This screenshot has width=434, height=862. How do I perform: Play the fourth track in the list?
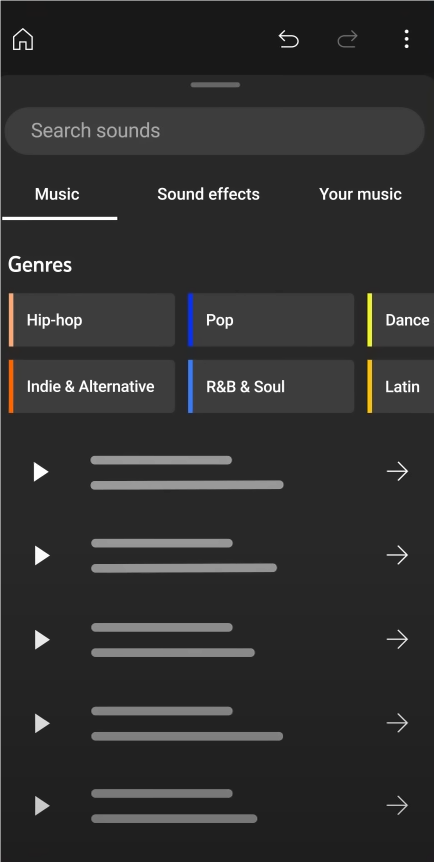click(42, 723)
